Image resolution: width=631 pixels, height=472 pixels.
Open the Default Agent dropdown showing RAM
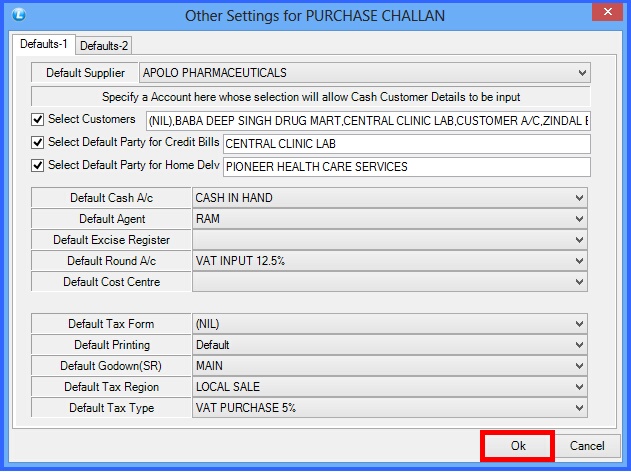click(x=390, y=219)
